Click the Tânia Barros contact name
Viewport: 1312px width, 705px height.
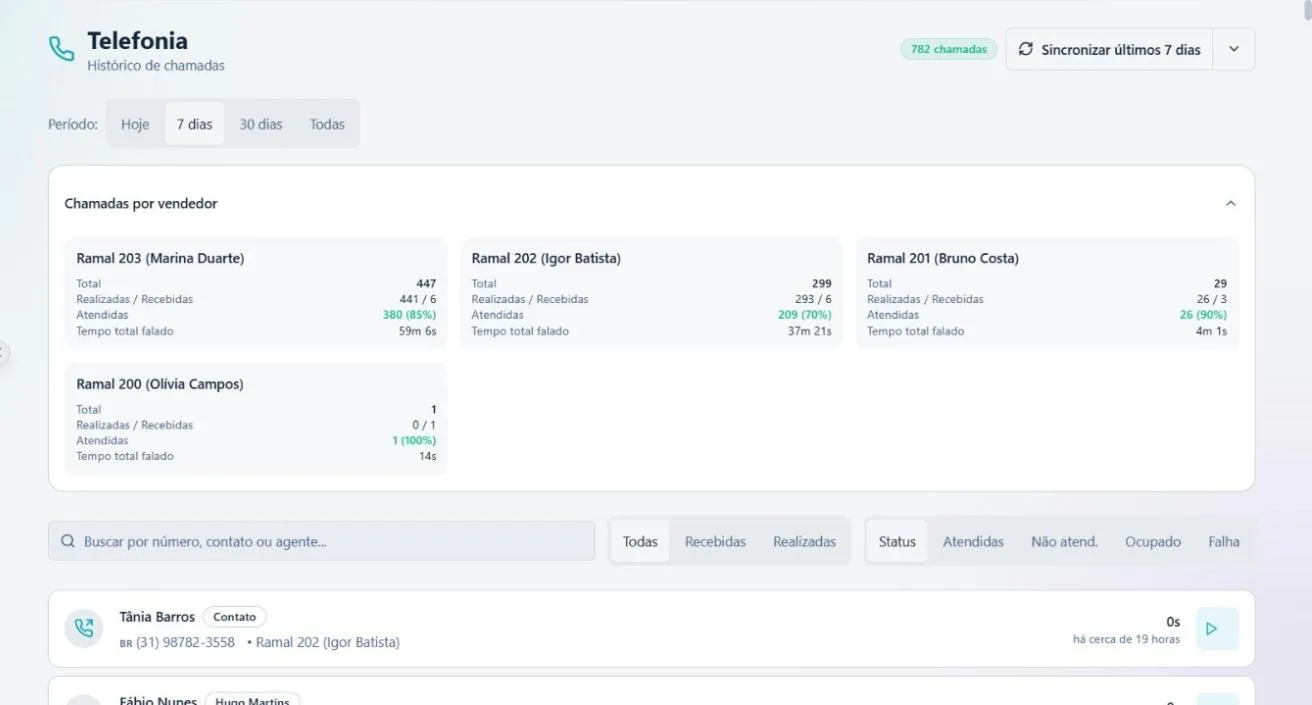157,617
